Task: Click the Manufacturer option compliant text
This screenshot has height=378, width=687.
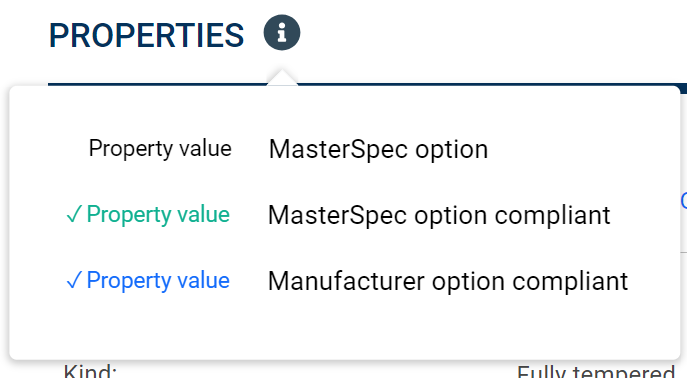Action: tap(448, 281)
